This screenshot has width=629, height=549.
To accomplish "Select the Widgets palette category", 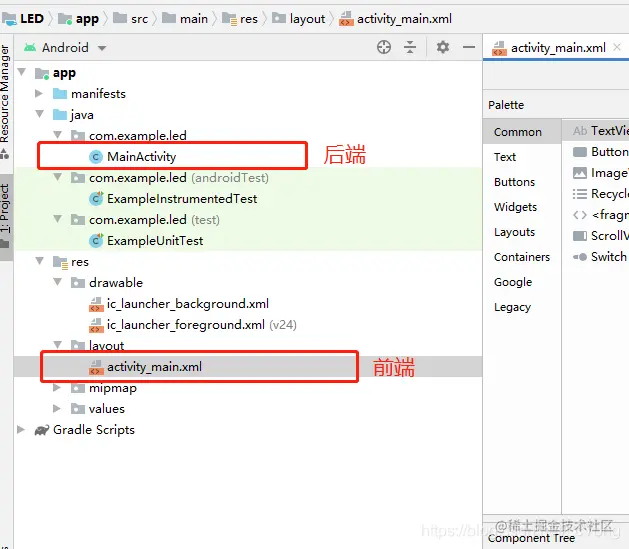I will [515, 207].
